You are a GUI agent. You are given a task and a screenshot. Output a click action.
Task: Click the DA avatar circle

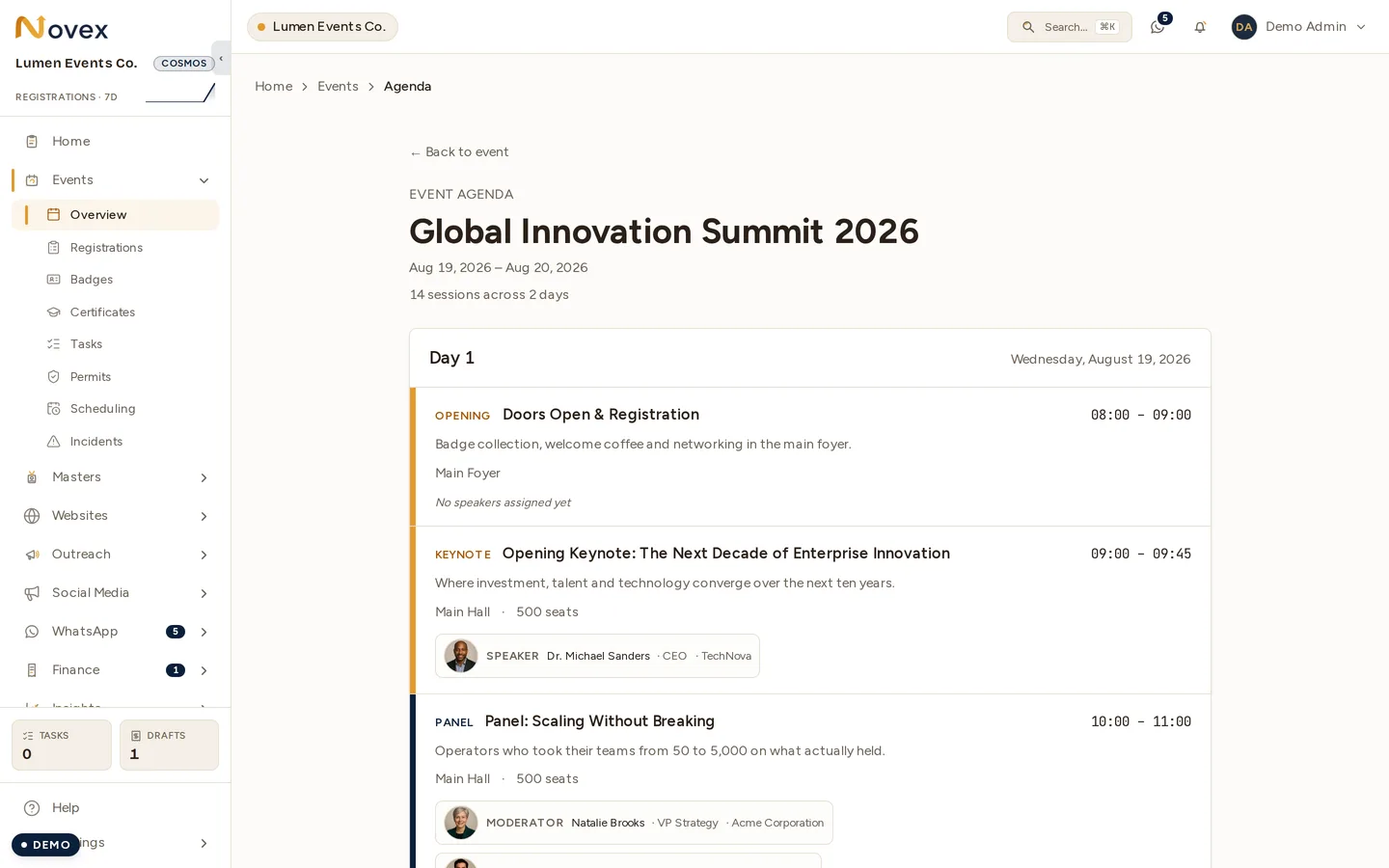(x=1244, y=27)
